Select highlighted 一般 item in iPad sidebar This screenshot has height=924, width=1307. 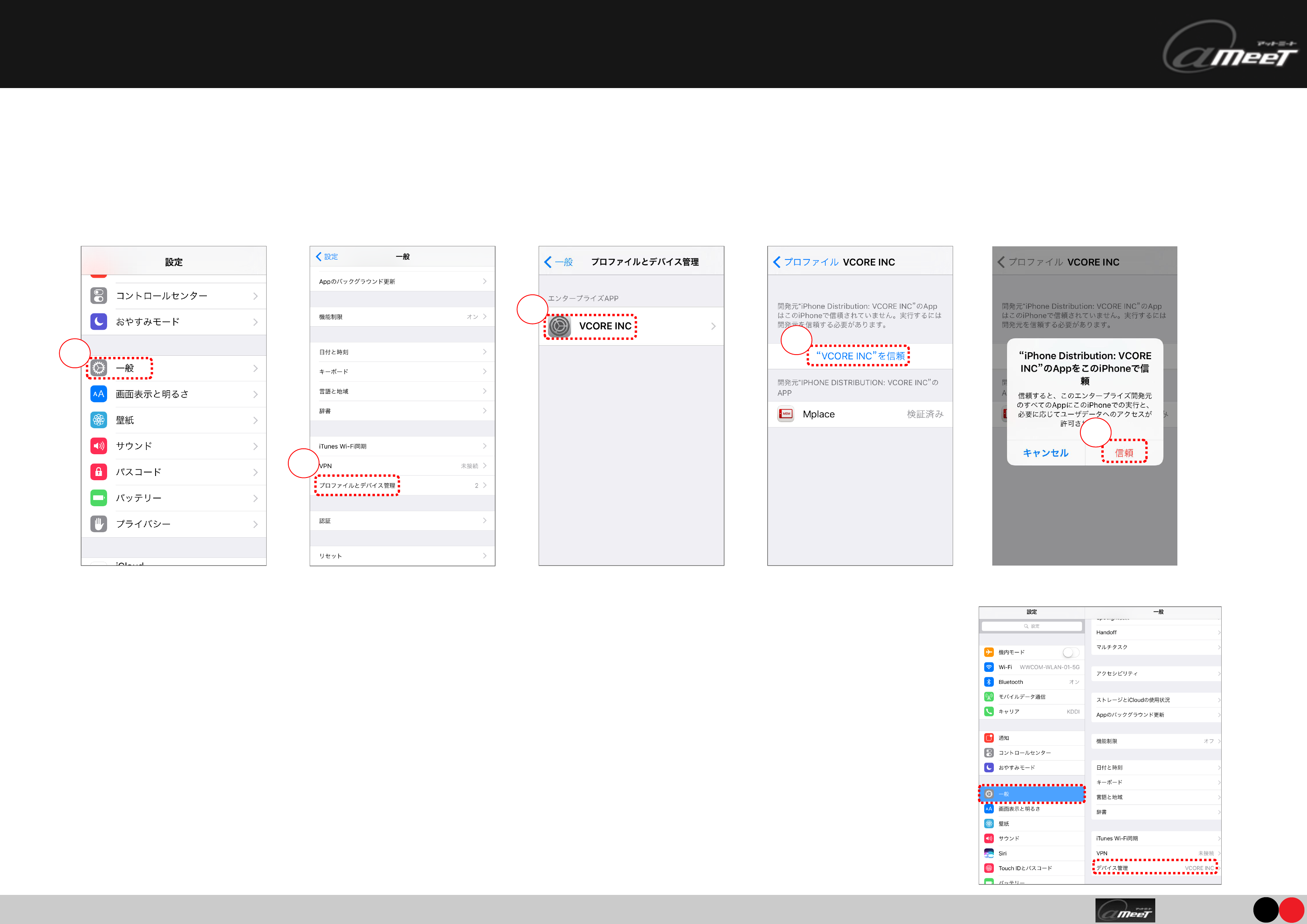(x=1031, y=794)
